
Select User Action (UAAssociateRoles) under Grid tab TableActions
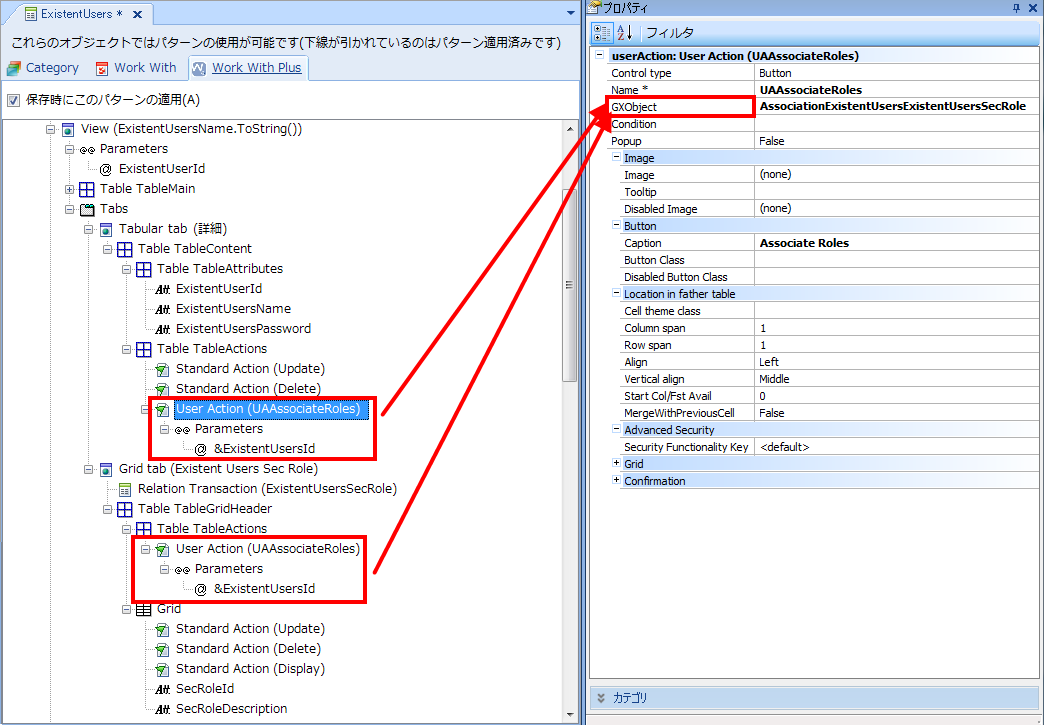[x=268, y=549]
